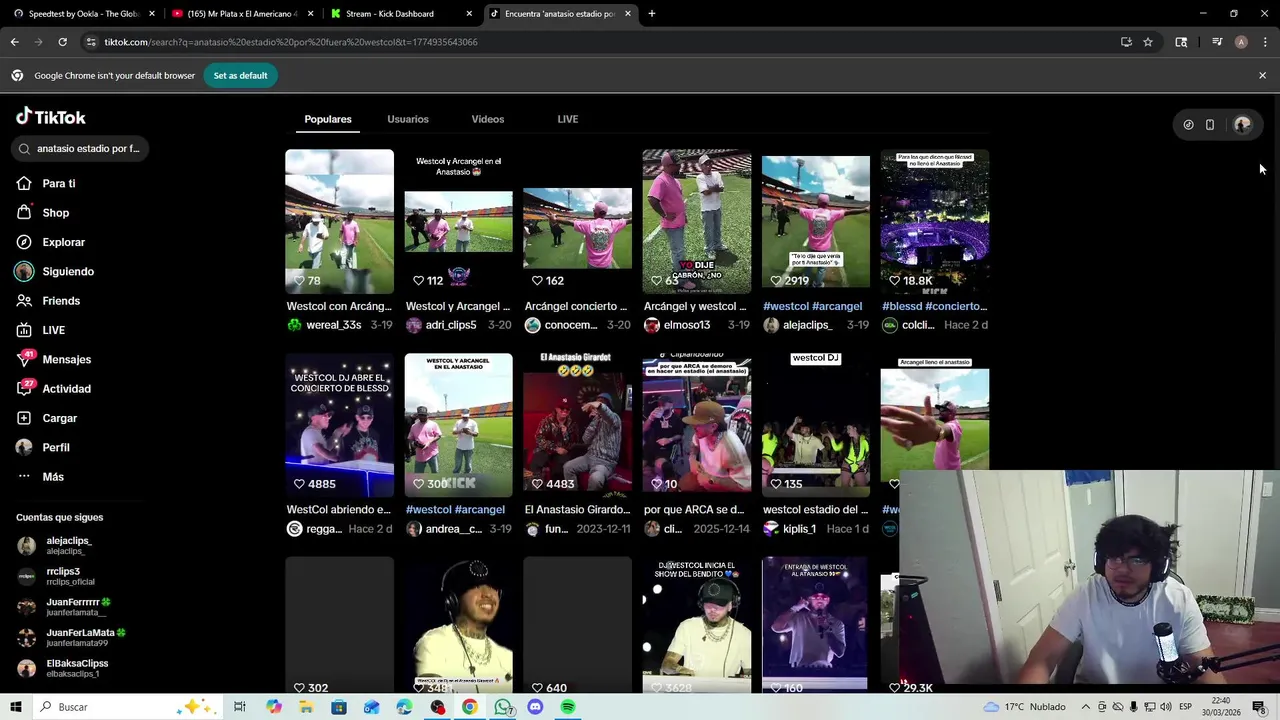Click the taskbar Buscar search box

(128, 707)
